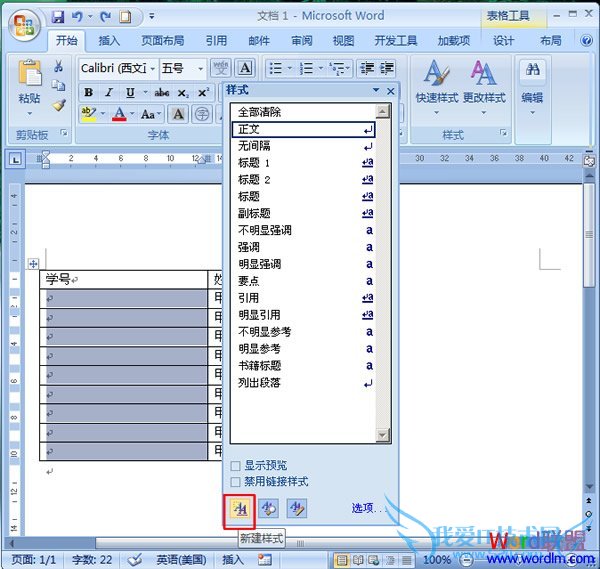
Task: Click the table move handle
Action: click(x=33, y=264)
